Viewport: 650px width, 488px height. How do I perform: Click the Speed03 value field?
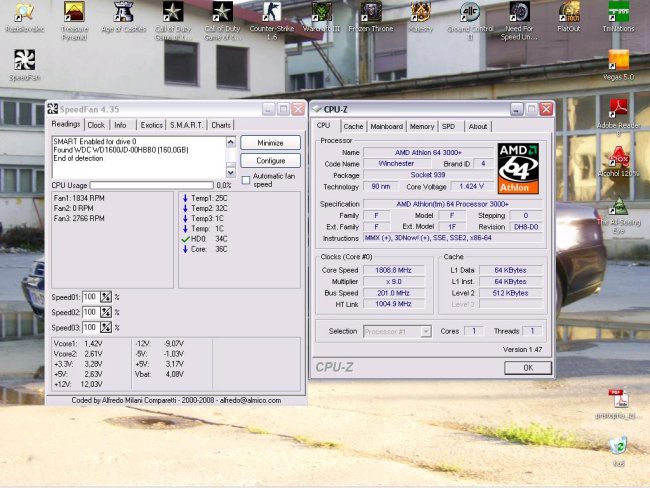coord(91,328)
